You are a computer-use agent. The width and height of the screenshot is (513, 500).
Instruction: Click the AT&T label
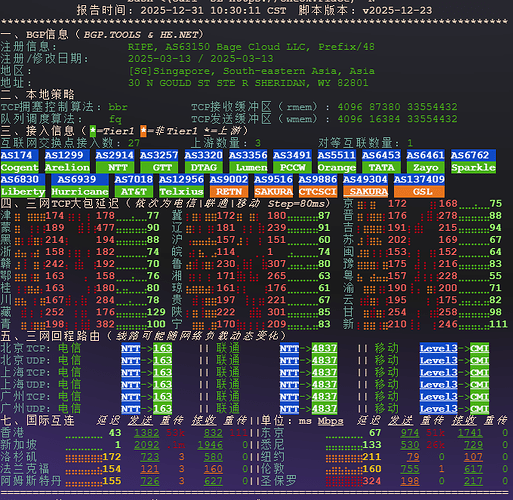134,192
